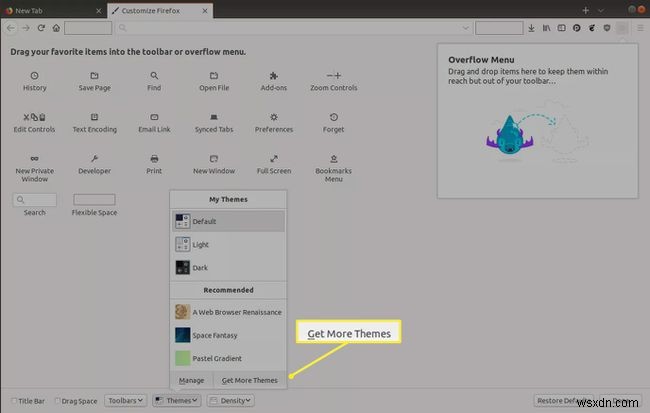Select New Private Window mask icon
The width and height of the screenshot is (650, 413).
point(34,158)
